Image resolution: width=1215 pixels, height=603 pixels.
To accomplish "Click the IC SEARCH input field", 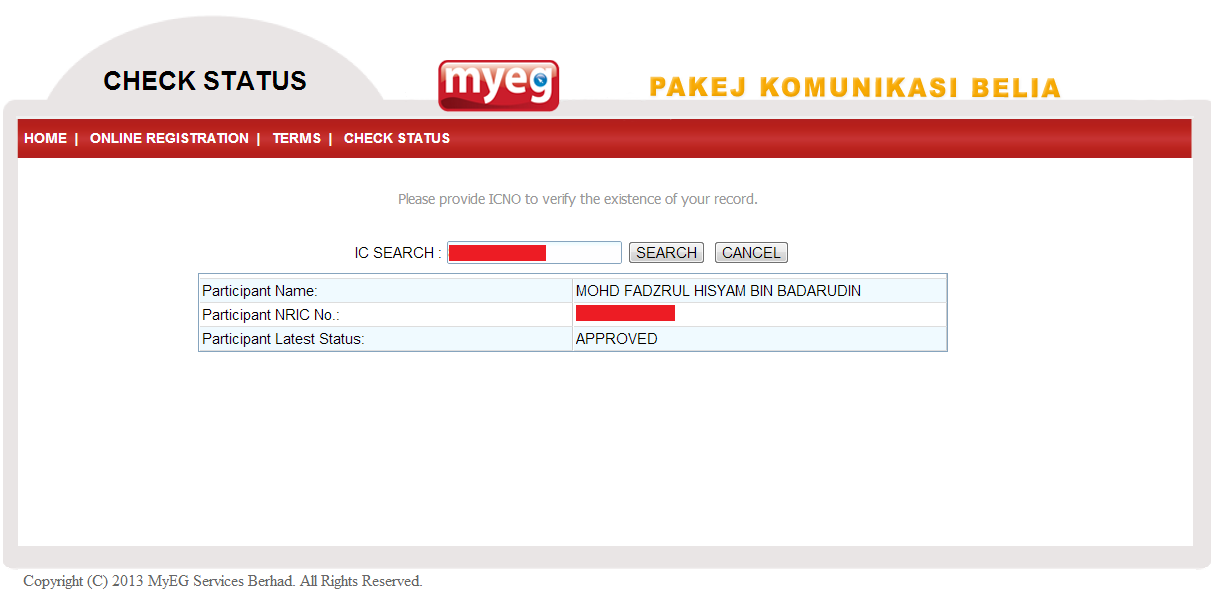I will (x=534, y=253).
